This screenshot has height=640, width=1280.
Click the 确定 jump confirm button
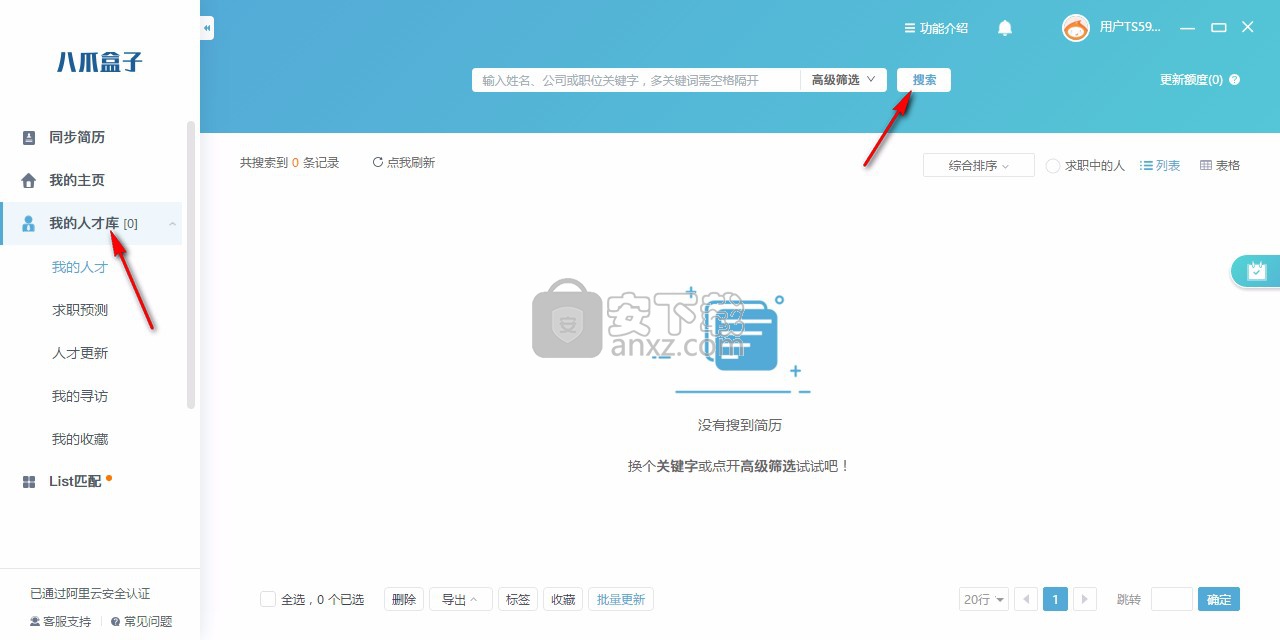1219,599
